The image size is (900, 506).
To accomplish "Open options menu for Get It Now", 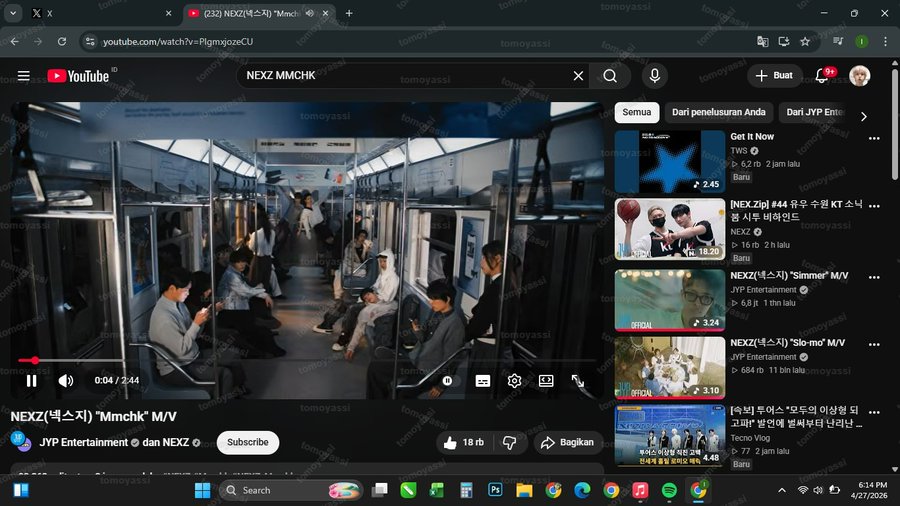I will pos(874,138).
